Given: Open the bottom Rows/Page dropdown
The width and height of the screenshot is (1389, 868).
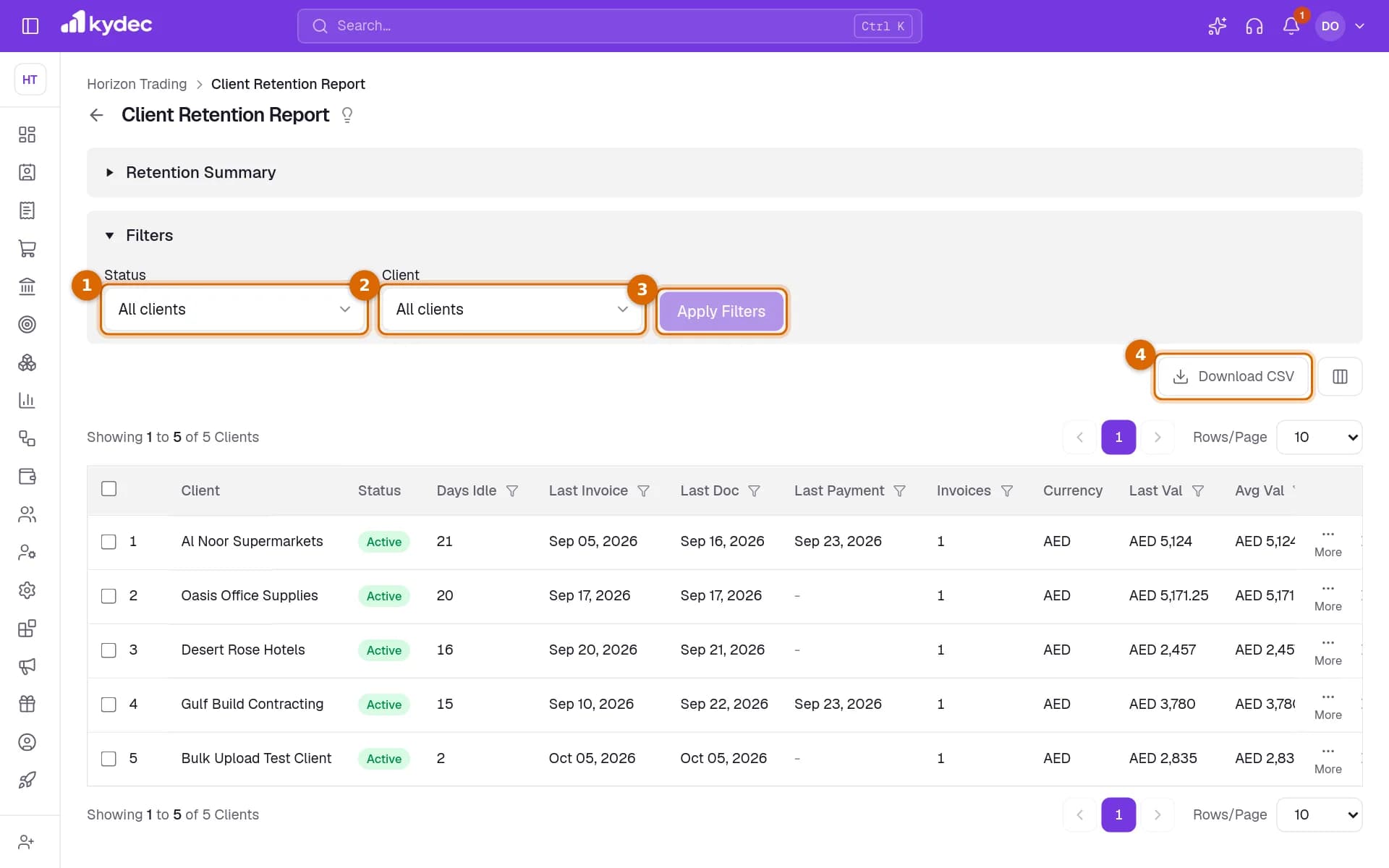Looking at the screenshot, I should click(x=1320, y=814).
